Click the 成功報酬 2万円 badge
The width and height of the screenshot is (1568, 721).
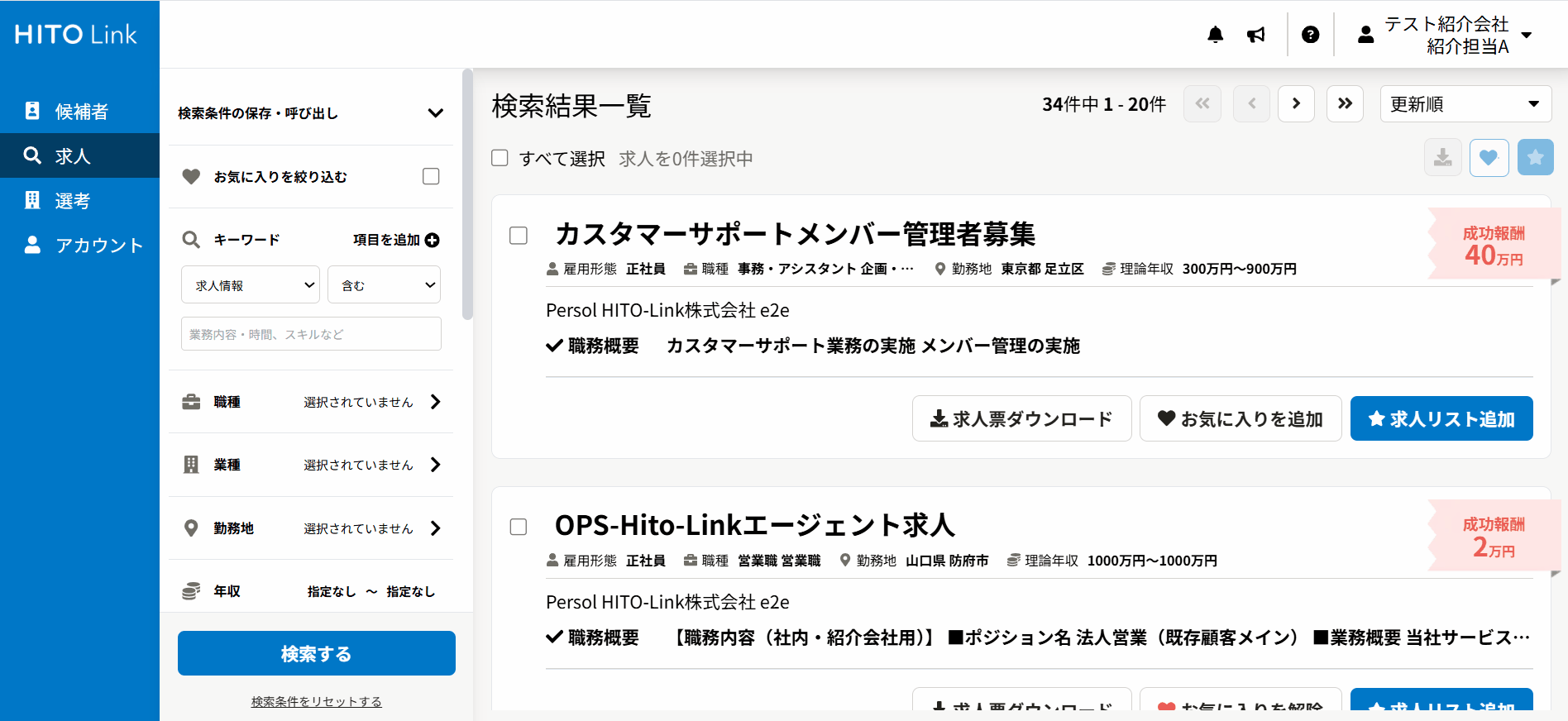[x=1494, y=536]
